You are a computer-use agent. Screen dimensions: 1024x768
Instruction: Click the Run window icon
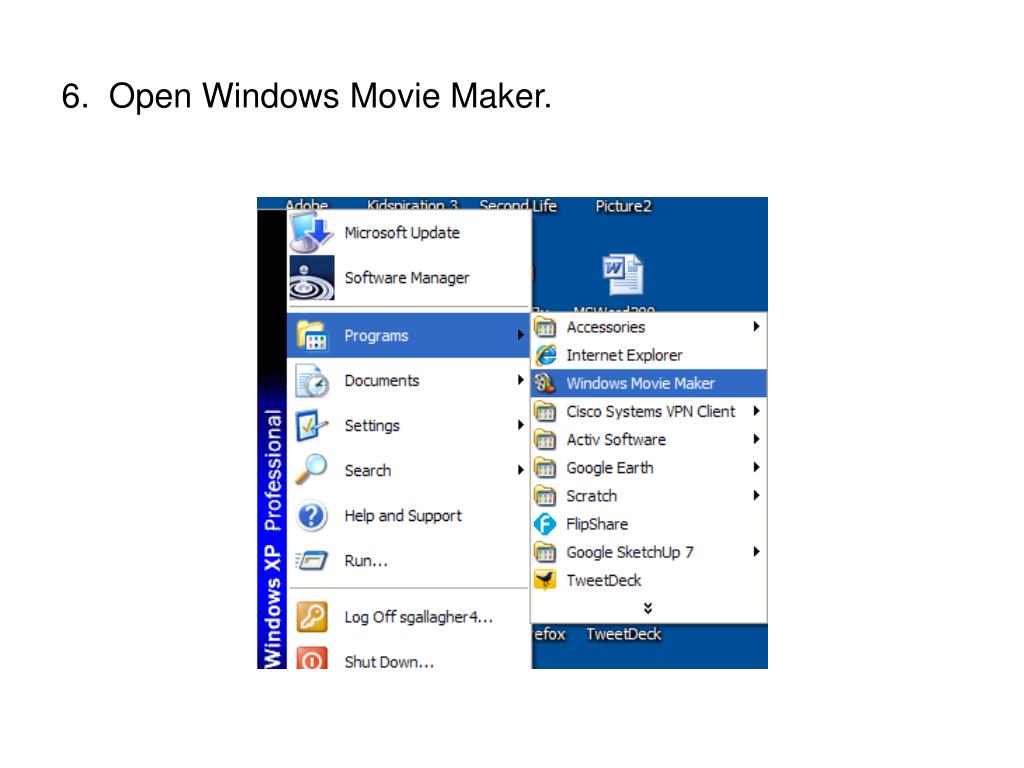(x=312, y=560)
